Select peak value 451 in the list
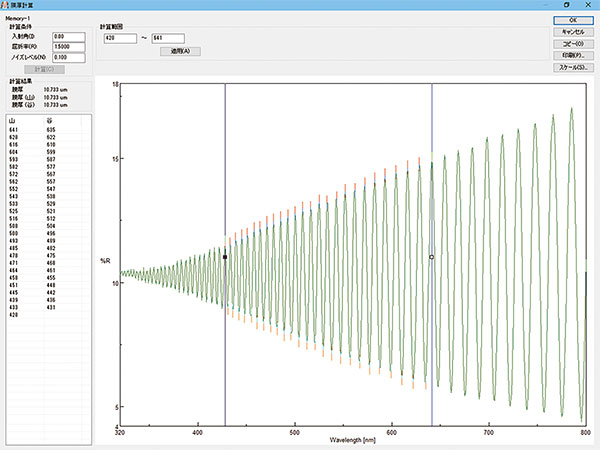This screenshot has width=600, height=450. (13, 285)
